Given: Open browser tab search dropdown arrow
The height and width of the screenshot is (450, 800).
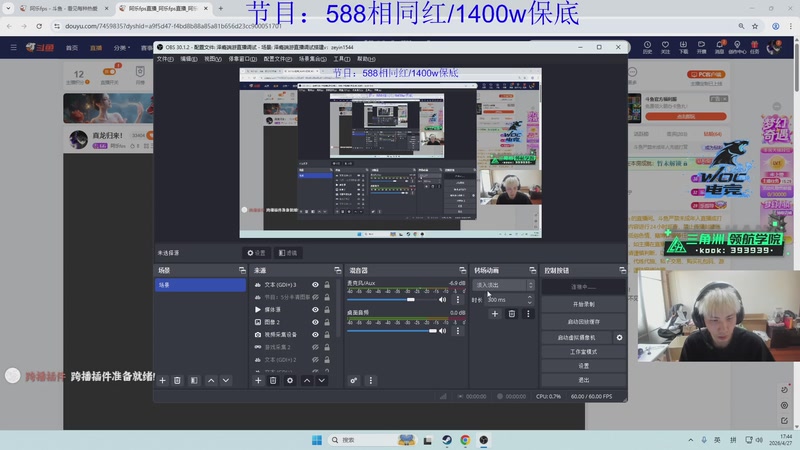Looking at the screenshot, I should coord(8,8).
